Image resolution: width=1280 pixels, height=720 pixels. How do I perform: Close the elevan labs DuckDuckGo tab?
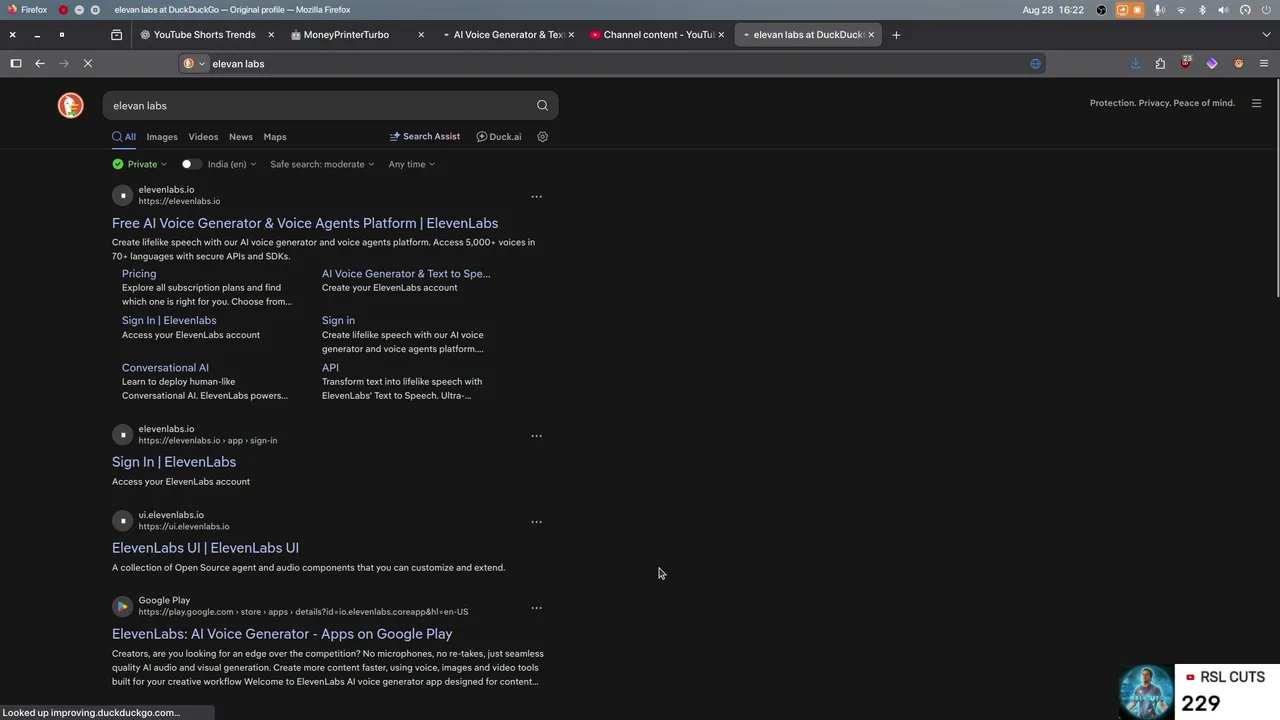[x=871, y=35]
